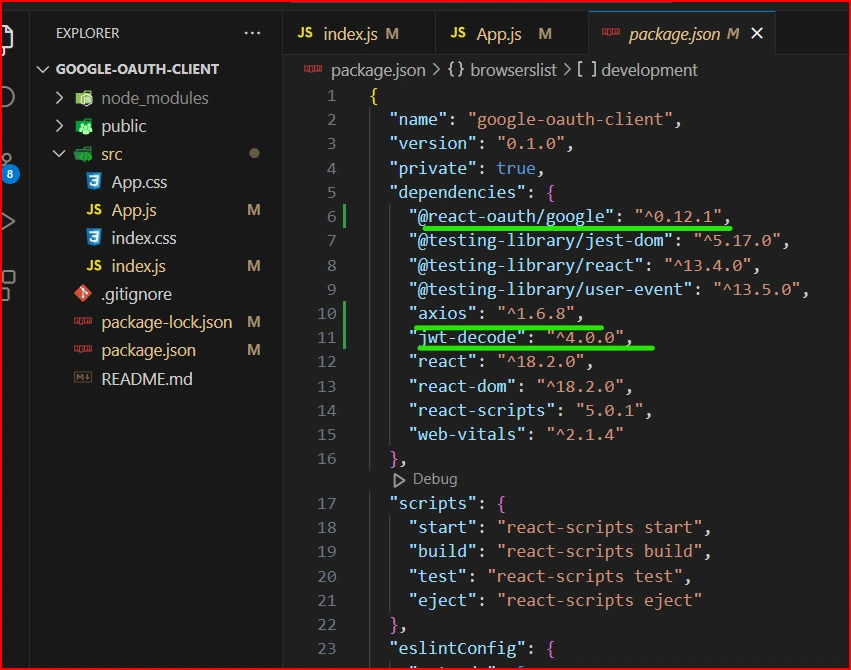Collapse the GOOGLE-OAUTH-CLIENT root folder
Screen dimensions: 851x670
pyautogui.click(x=43, y=69)
